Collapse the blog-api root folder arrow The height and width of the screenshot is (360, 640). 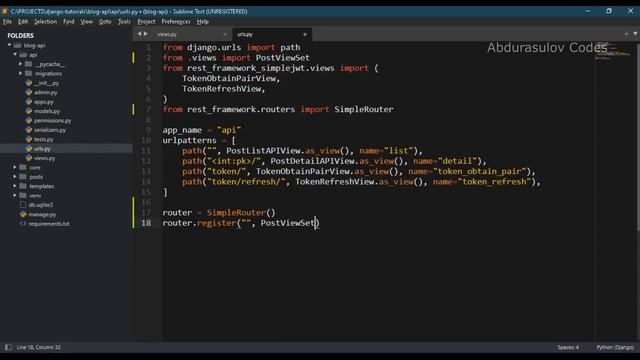(x=9, y=45)
